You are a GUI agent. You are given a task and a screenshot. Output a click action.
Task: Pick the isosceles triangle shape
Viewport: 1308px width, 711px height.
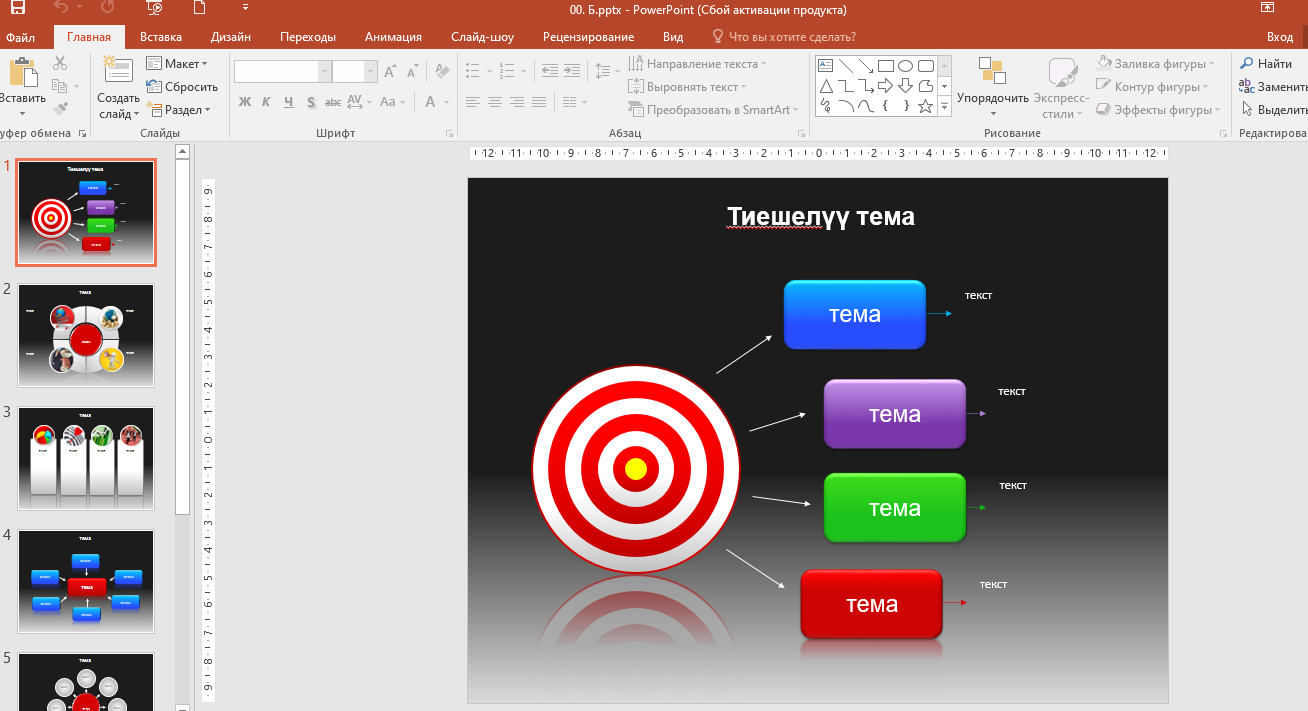tap(826, 86)
